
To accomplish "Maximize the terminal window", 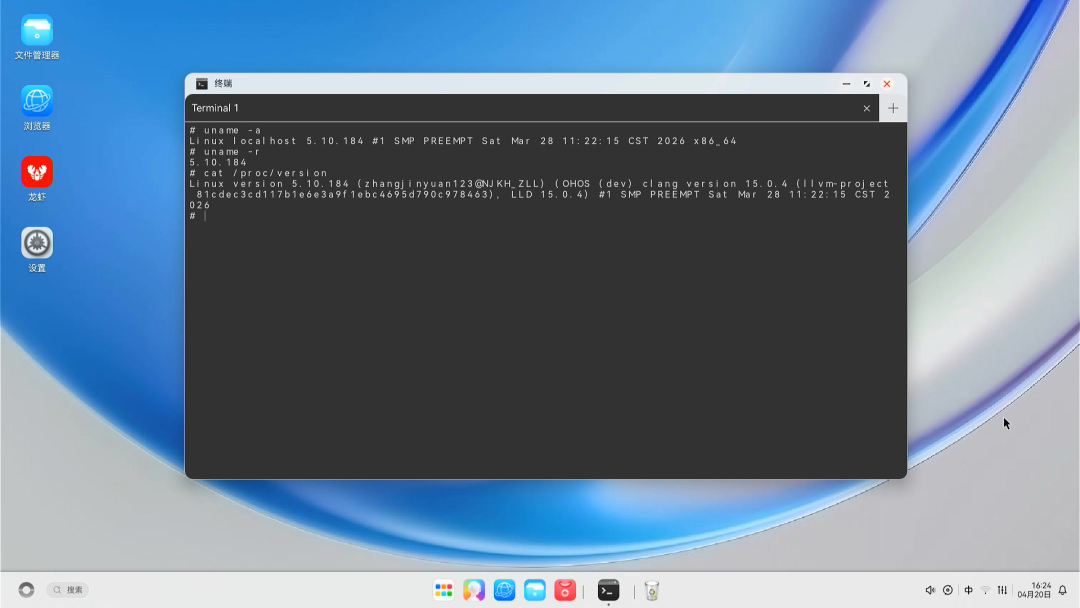I will pos(866,83).
